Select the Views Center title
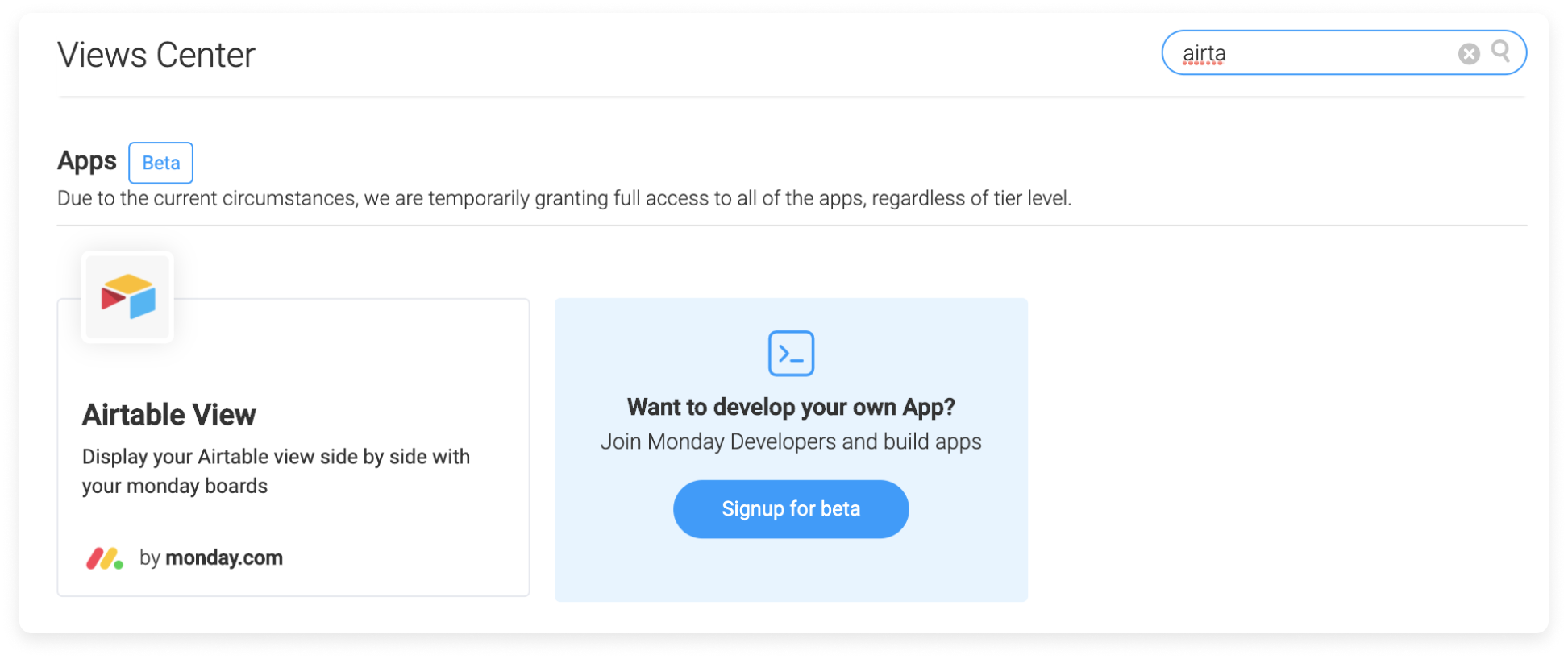The height and width of the screenshot is (659, 1568). (156, 54)
